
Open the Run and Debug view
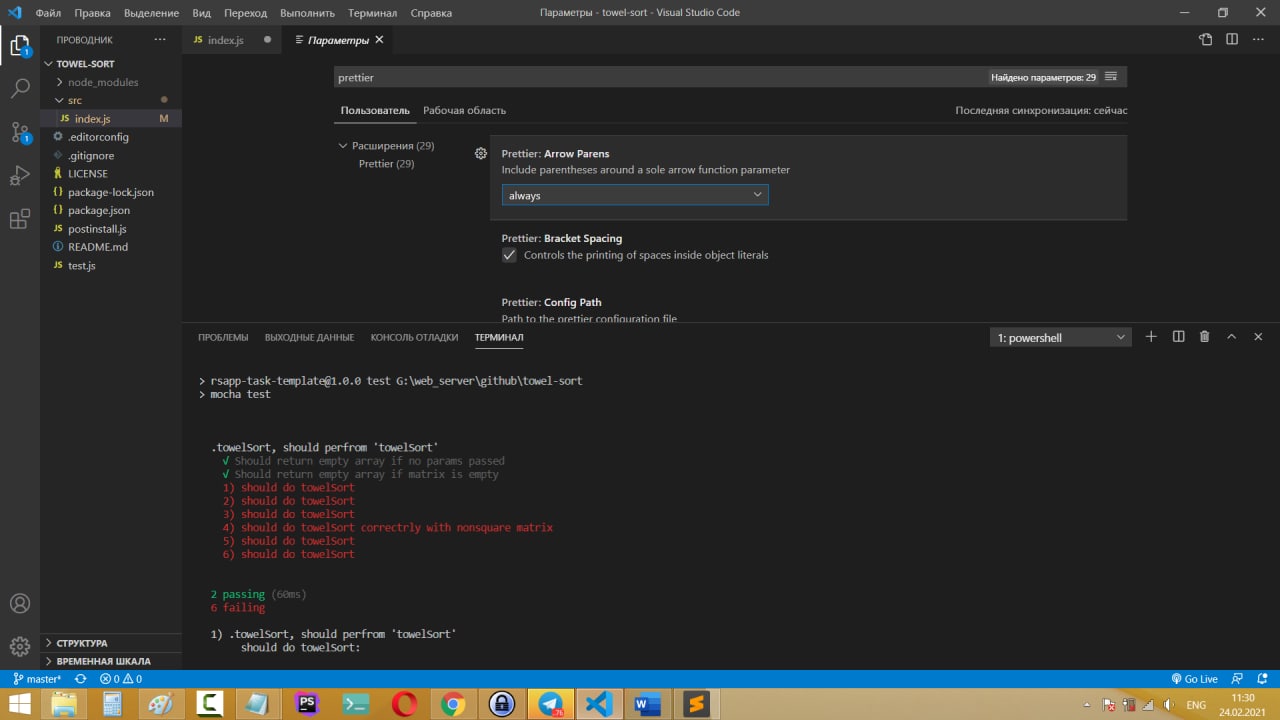pyautogui.click(x=19, y=176)
